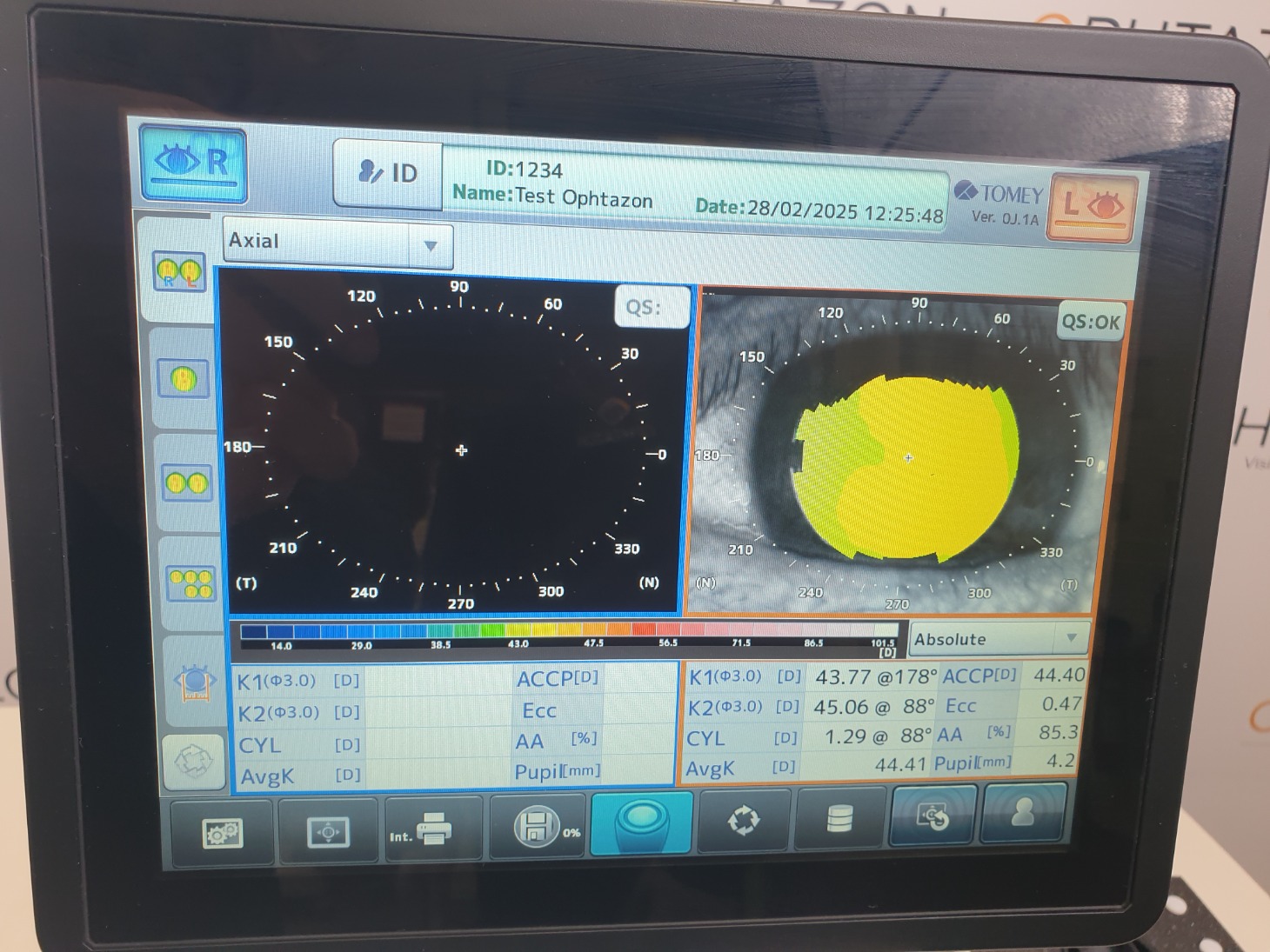1270x952 pixels.
Task: Click the capture-review icon with arrow
Action: [x=933, y=815]
